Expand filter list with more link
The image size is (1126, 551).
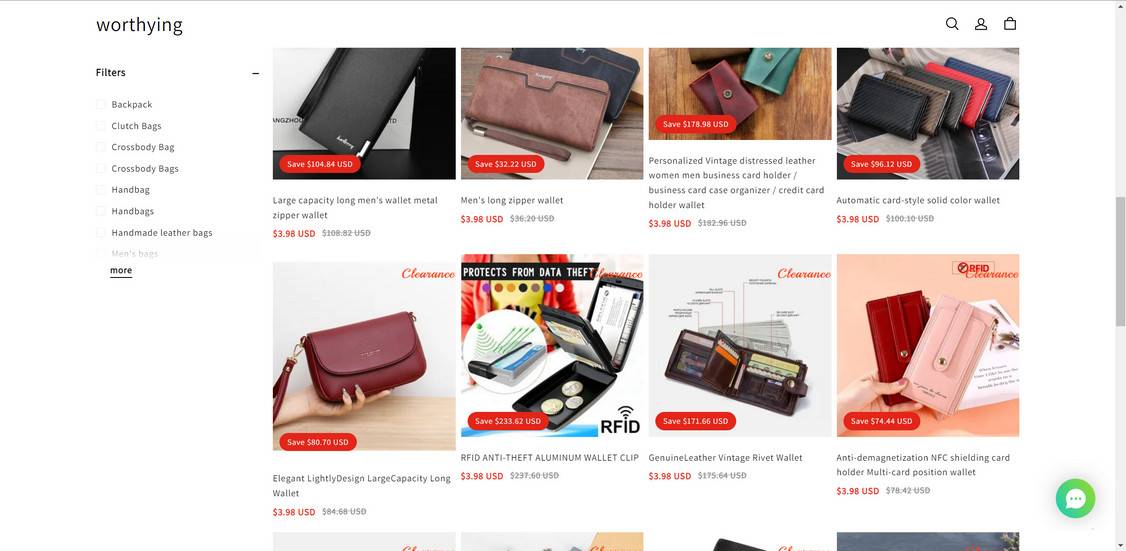click(121, 270)
